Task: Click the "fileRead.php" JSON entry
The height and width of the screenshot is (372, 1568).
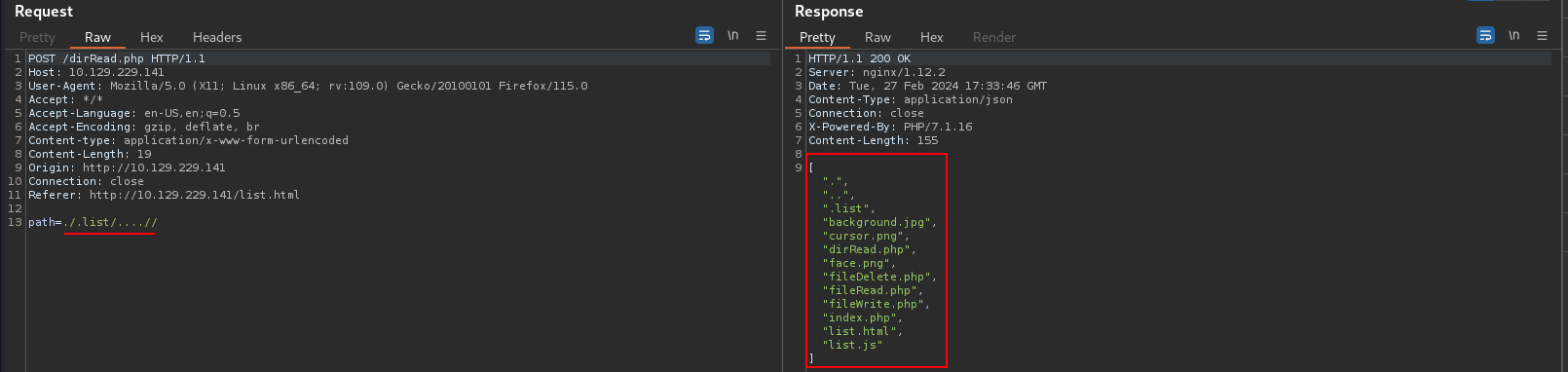Action: (x=873, y=290)
